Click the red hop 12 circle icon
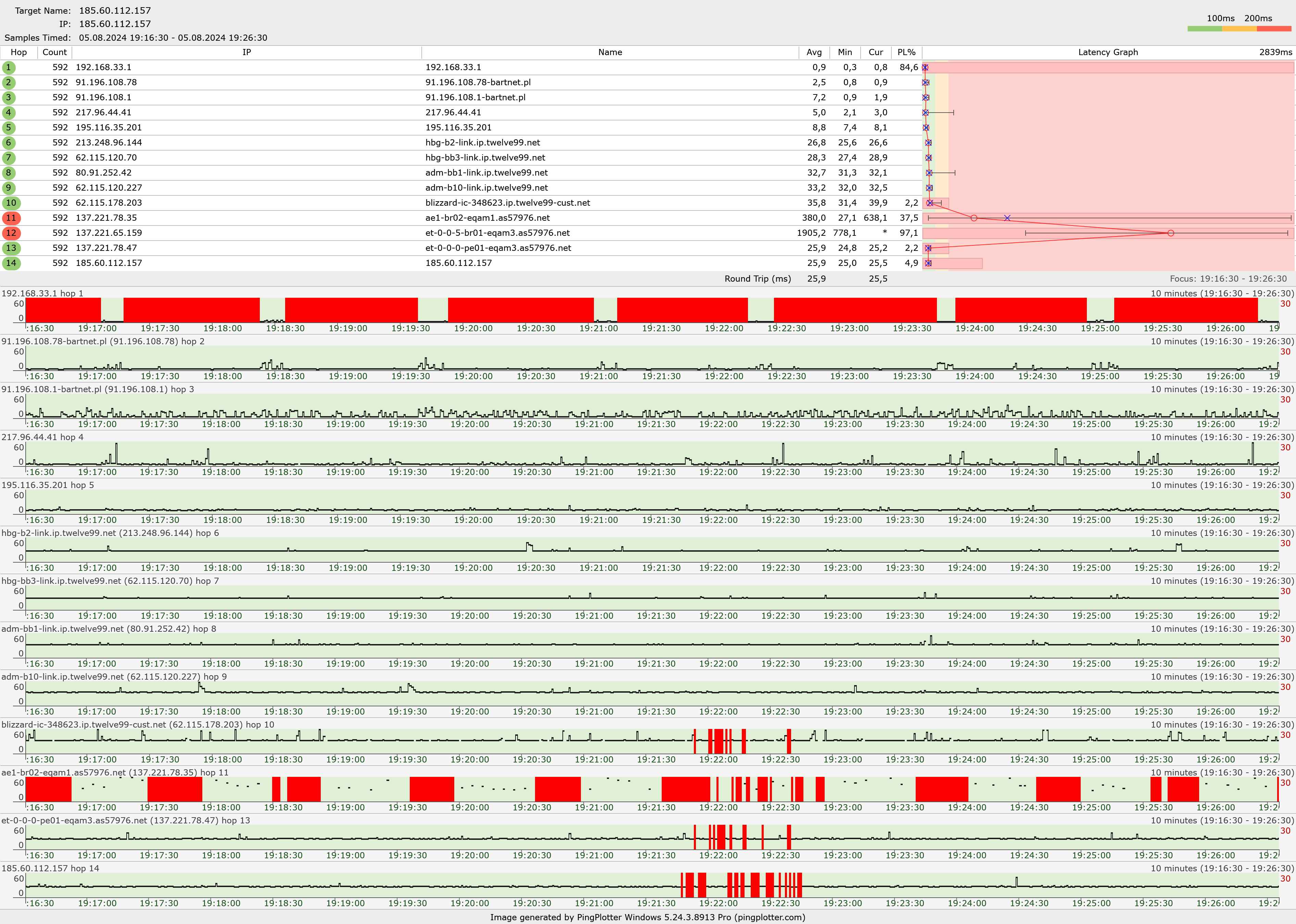1296x924 pixels. [x=11, y=233]
